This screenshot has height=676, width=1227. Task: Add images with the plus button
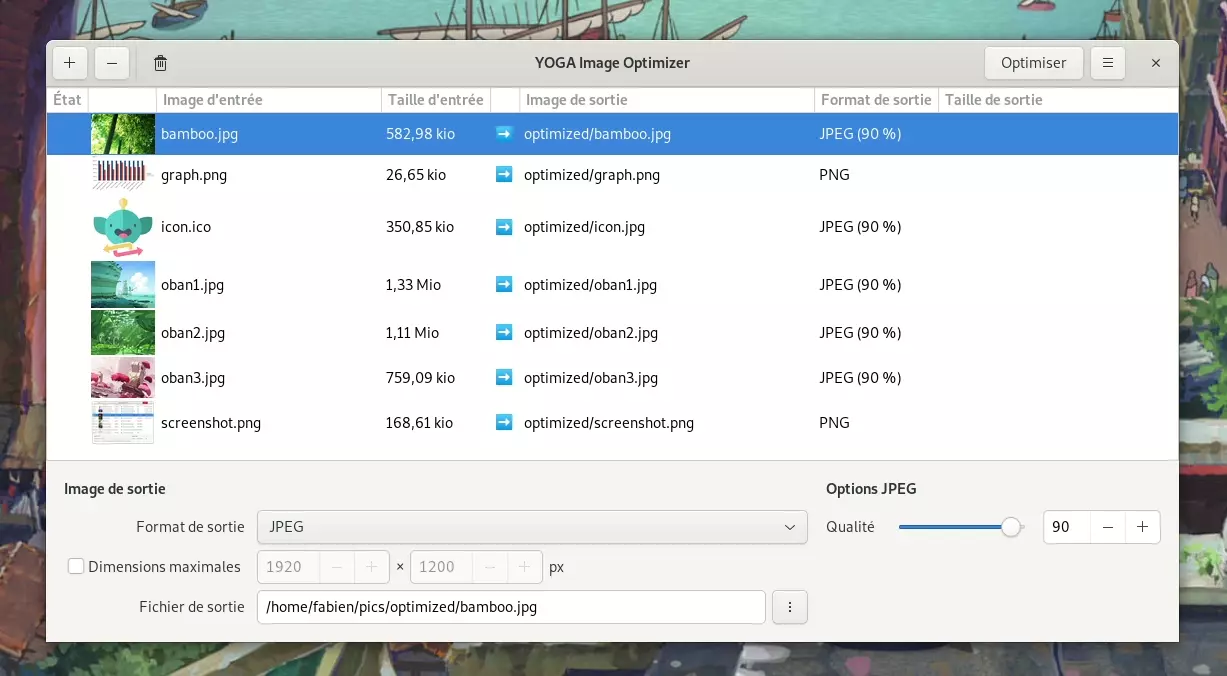[69, 63]
